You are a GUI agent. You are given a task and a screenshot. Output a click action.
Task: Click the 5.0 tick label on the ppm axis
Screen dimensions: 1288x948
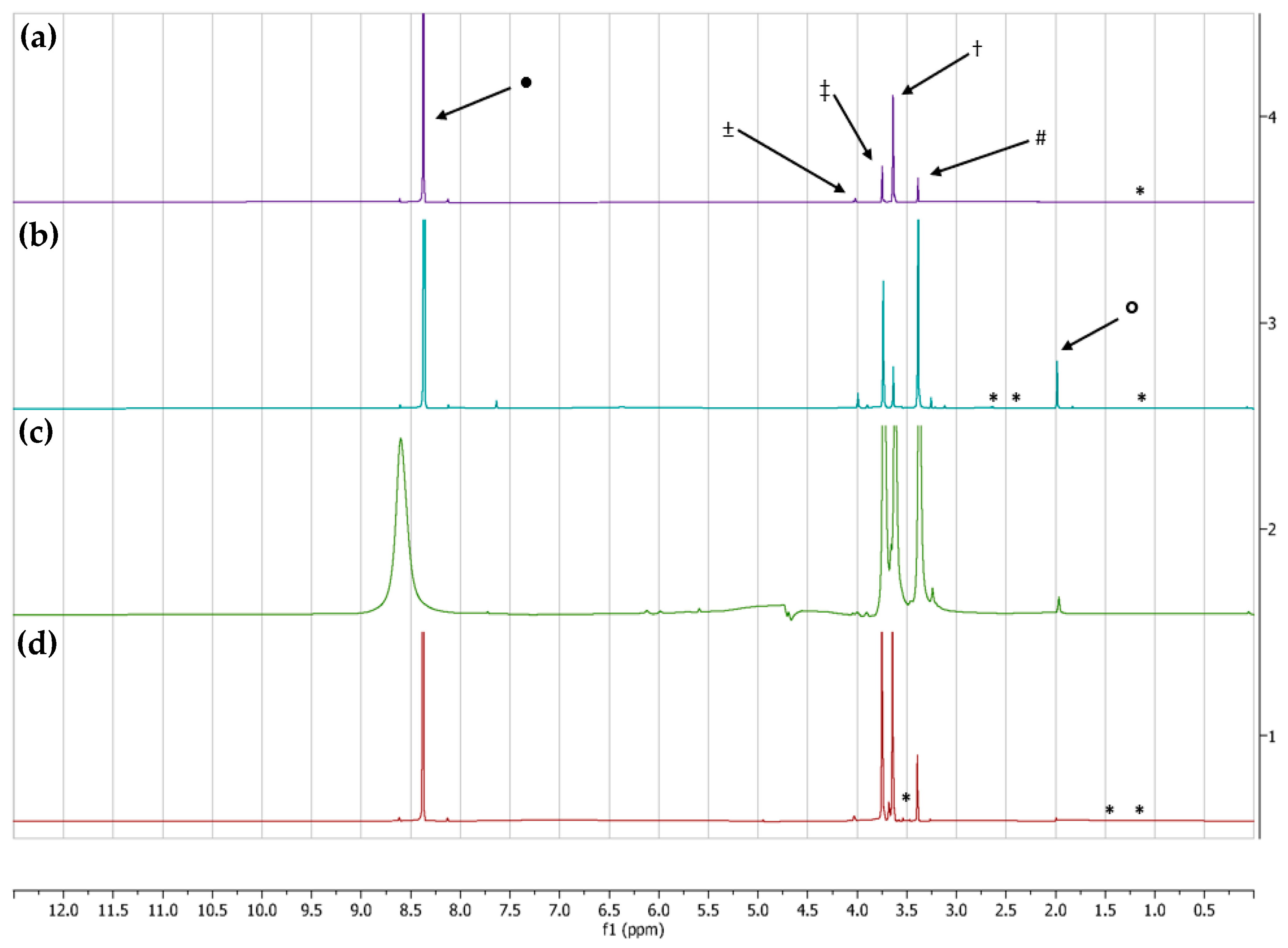pos(758,911)
